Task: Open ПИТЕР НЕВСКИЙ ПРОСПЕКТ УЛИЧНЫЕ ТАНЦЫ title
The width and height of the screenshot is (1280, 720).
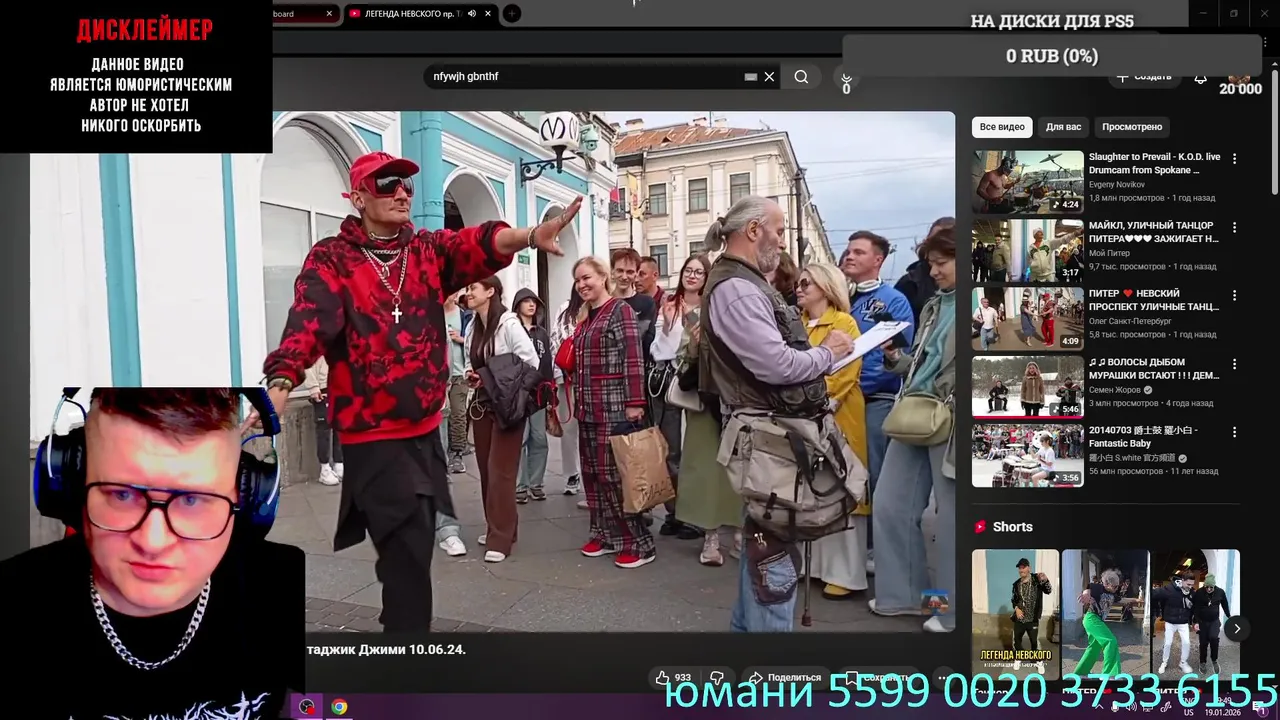Action: click(x=1154, y=300)
